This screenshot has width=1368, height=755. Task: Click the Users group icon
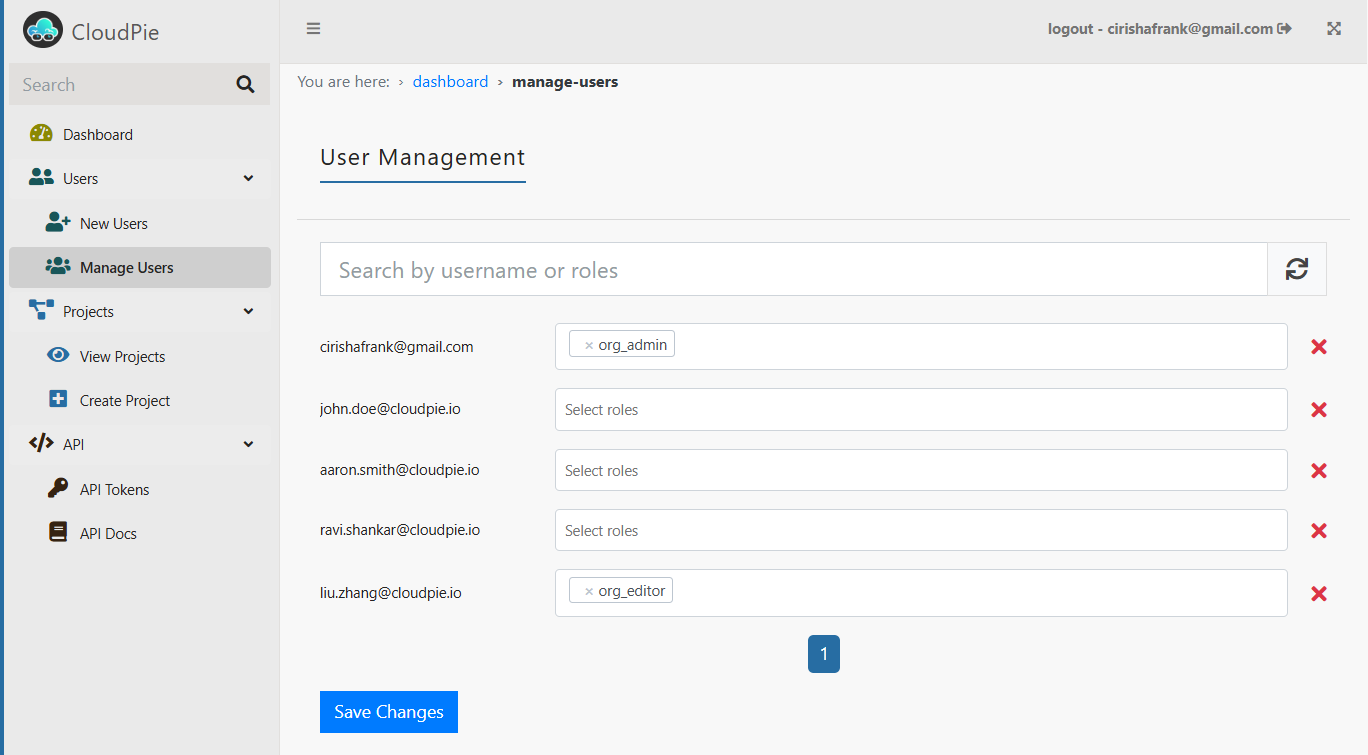point(41,178)
